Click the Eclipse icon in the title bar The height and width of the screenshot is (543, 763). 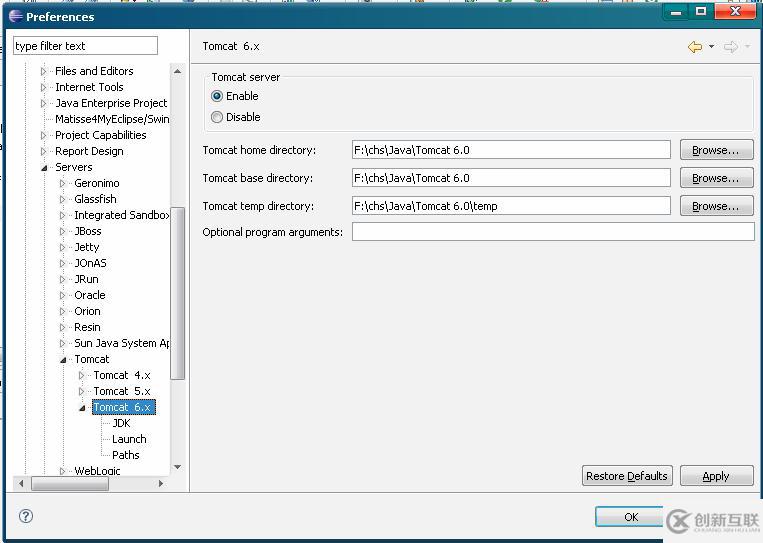16,17
